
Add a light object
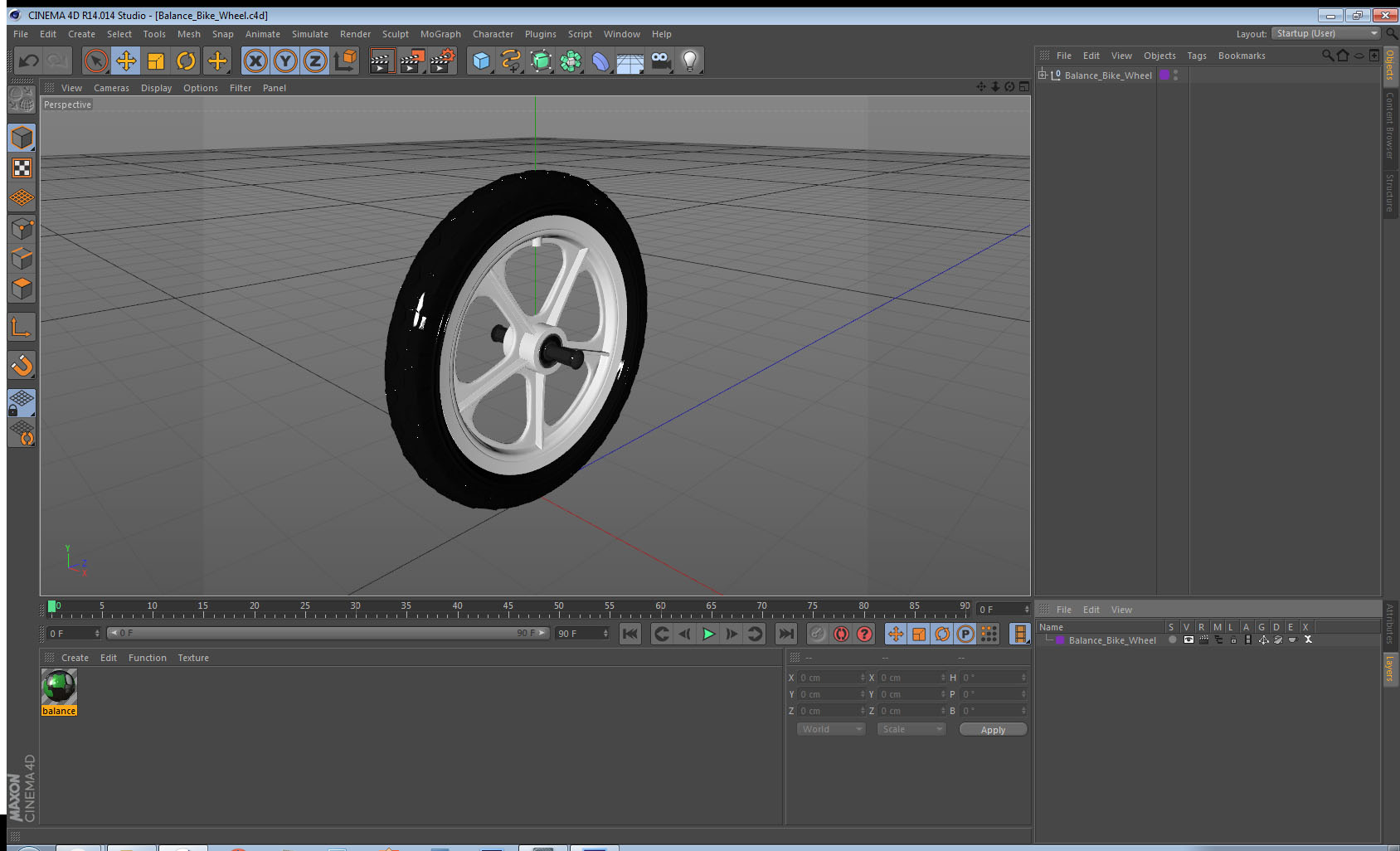690,61
